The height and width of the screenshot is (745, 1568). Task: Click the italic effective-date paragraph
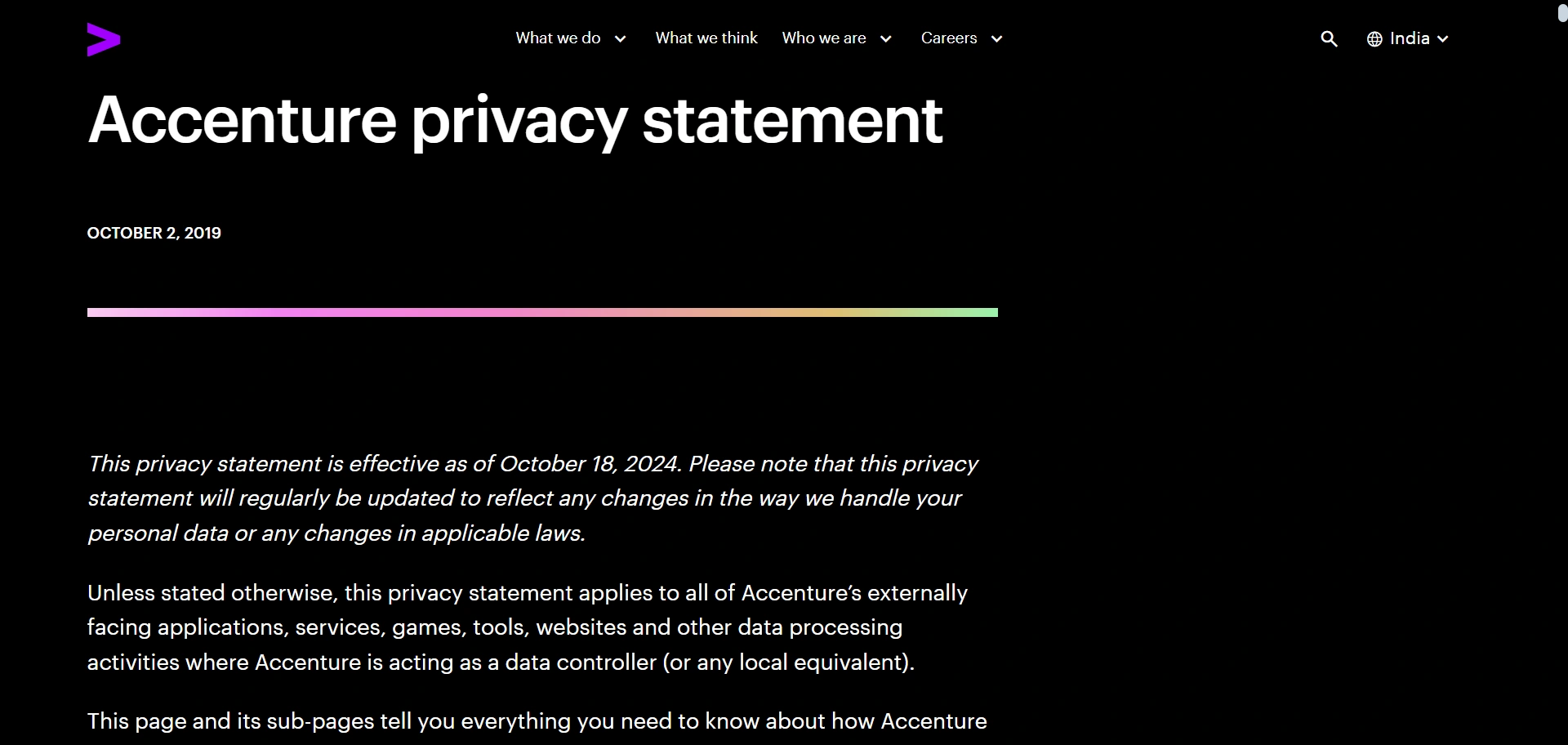coord(532,498)
